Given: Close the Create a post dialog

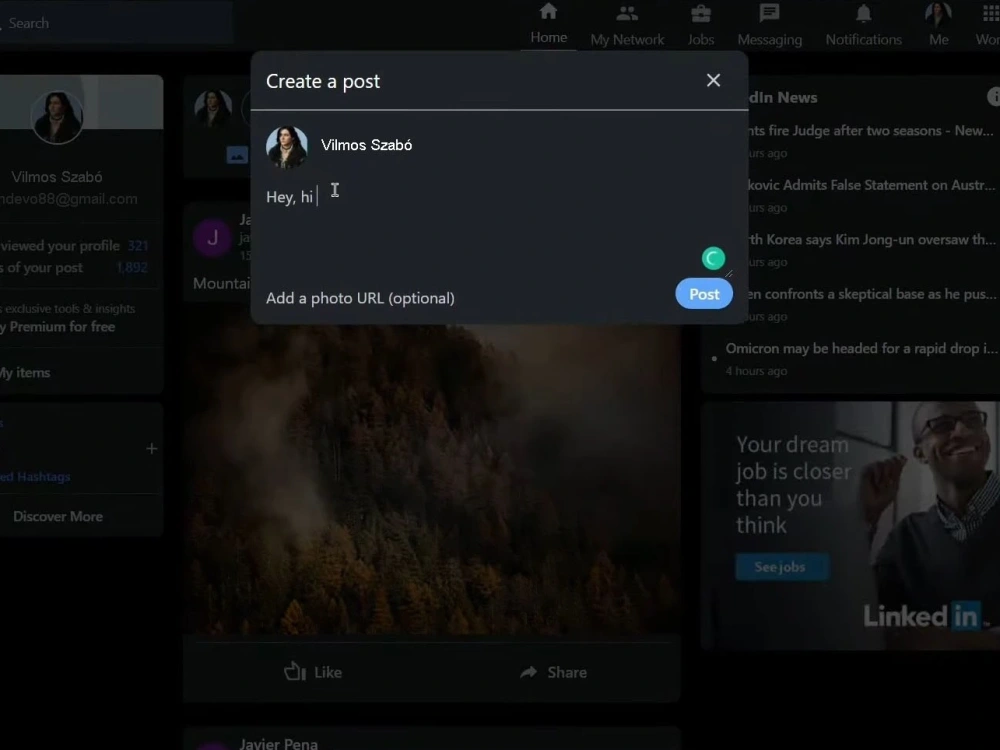Looking at the screenshot, I should 713,80.
